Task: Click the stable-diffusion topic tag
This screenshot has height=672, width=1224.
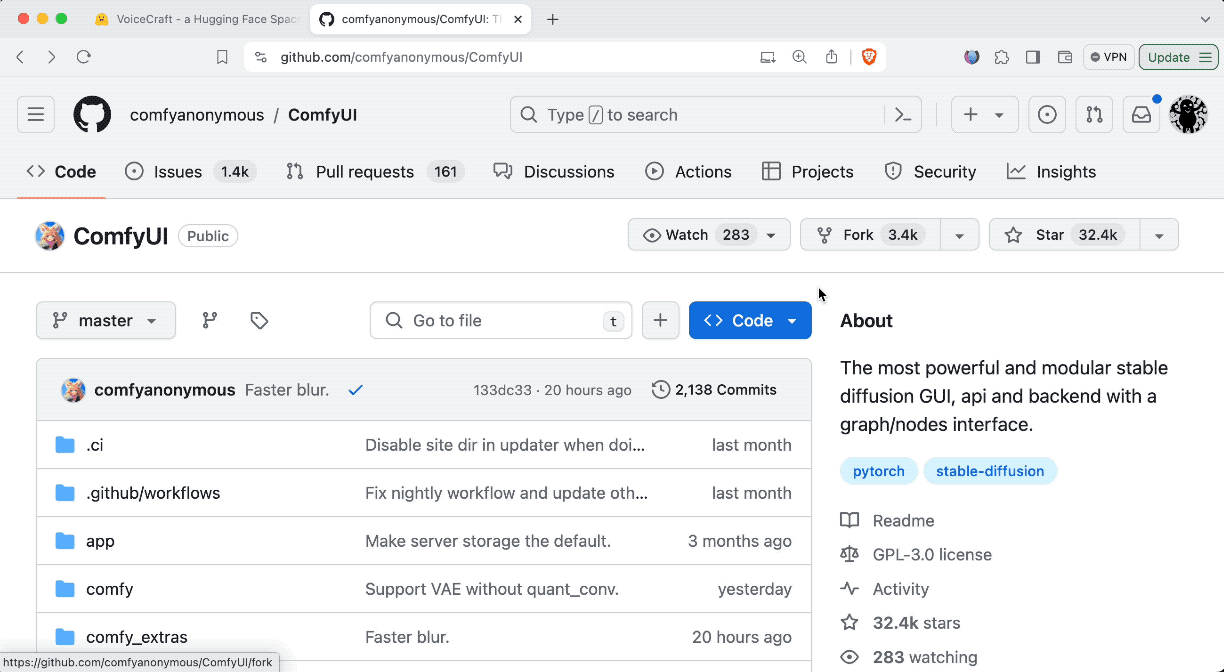Action: [989, 471]
